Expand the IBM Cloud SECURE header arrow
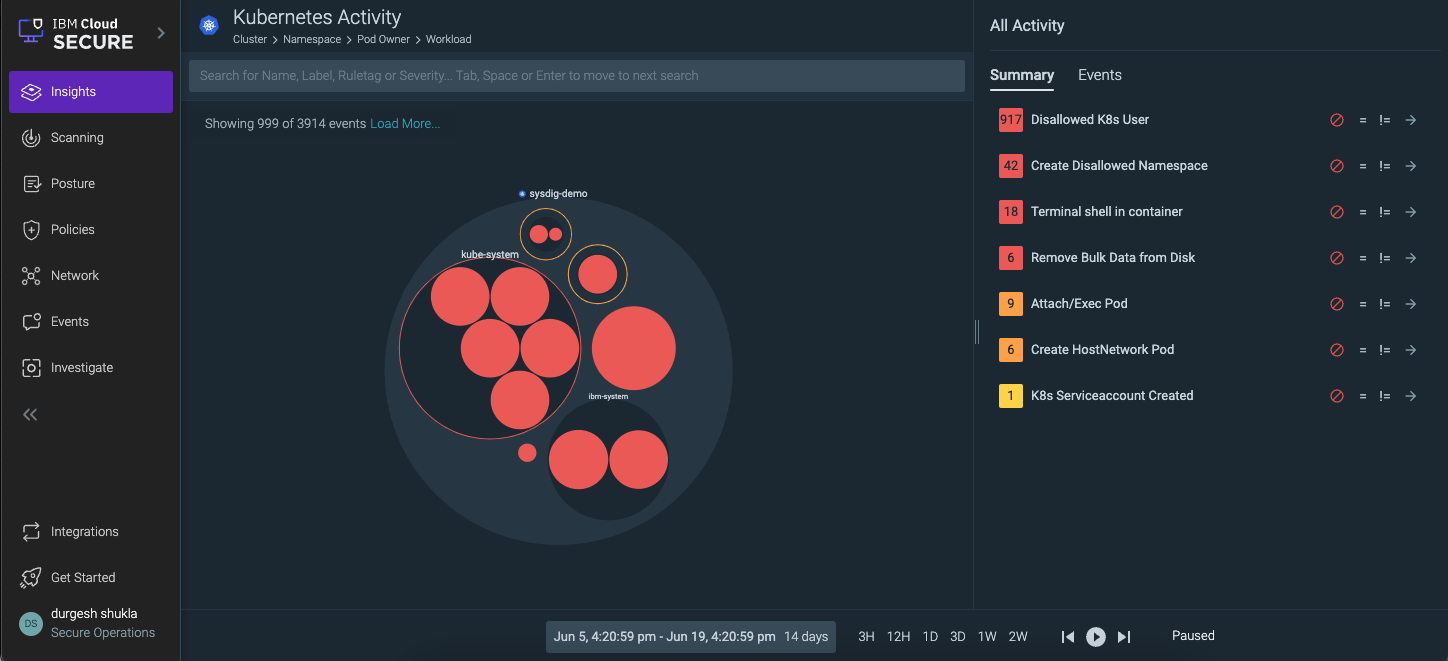The image size is (1448, 661). [x=160, y=31]
